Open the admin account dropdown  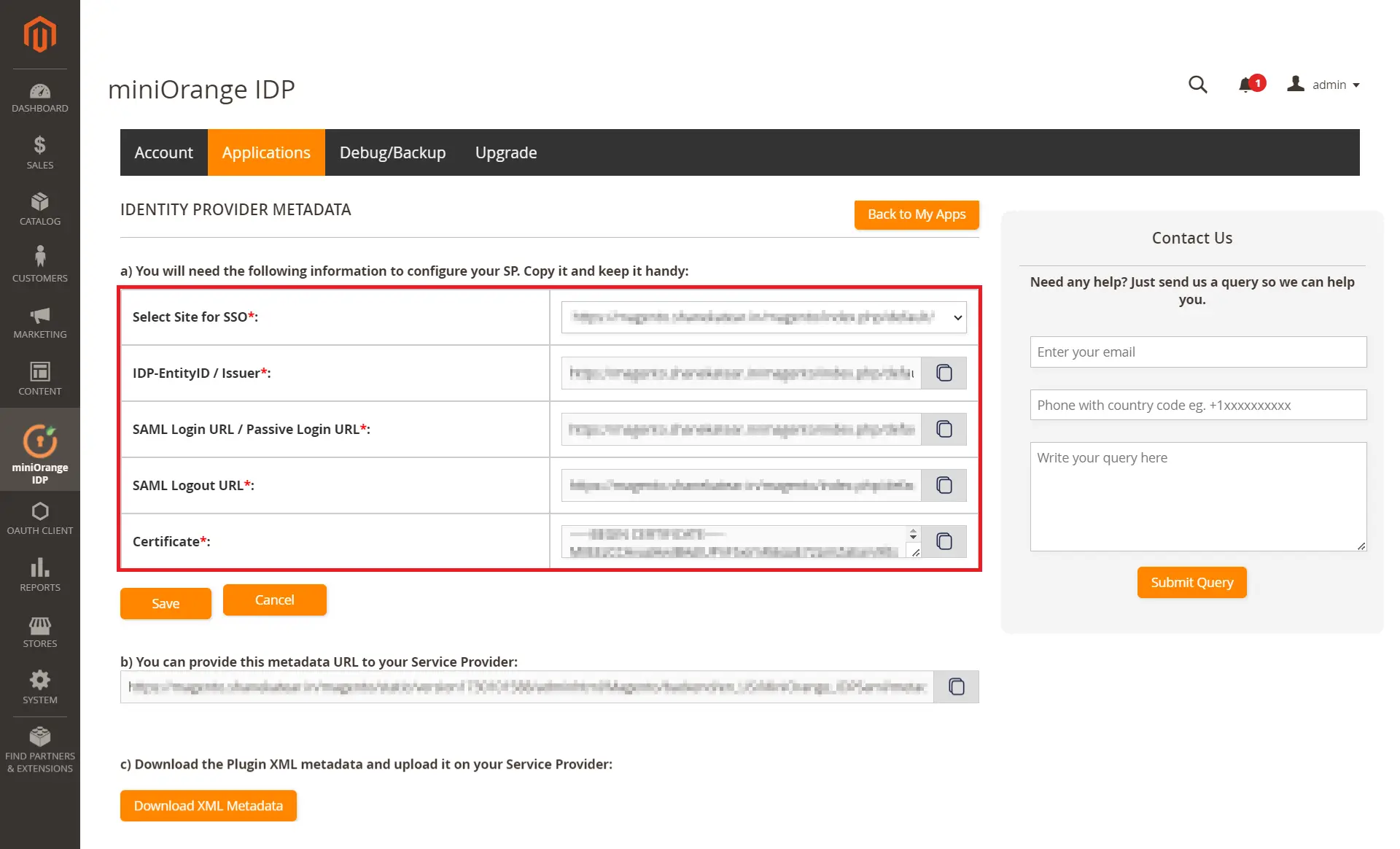(1323, 85)
